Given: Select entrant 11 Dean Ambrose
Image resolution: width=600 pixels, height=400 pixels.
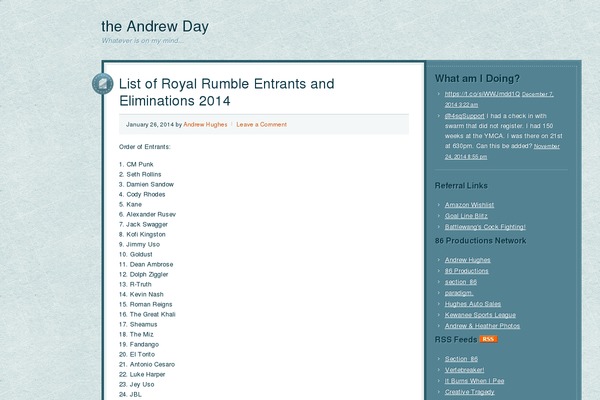Looking at the screenshot, I should pos(146,264).
